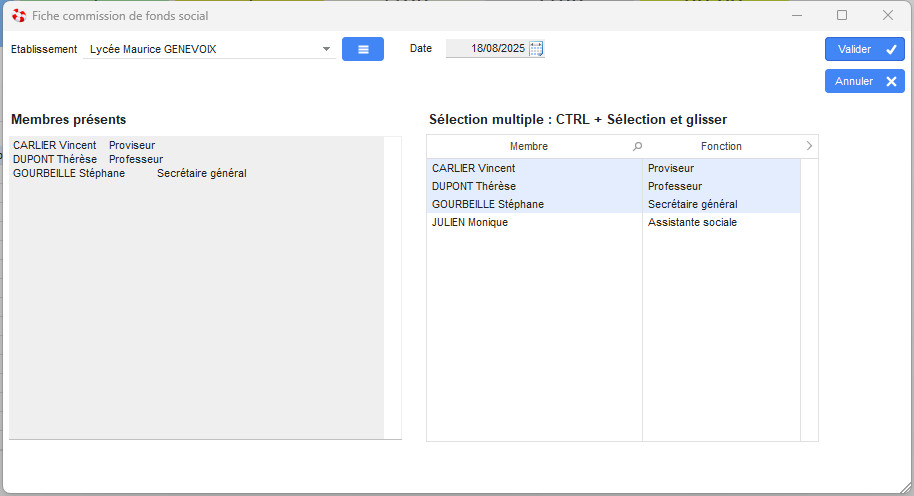Viewport: 914px width, 496px height.
Task: Select GOURBEILLE Stéphane row in the table
Action: 488,204
